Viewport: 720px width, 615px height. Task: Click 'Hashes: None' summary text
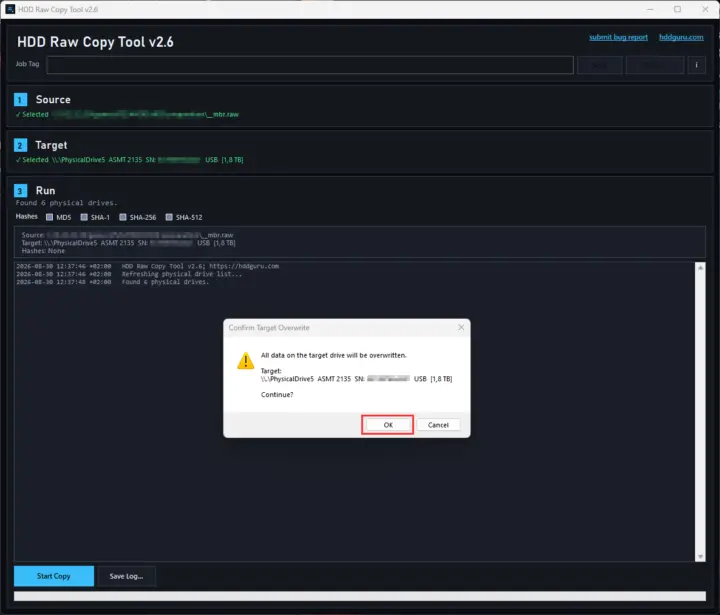[x=43, y=251]
